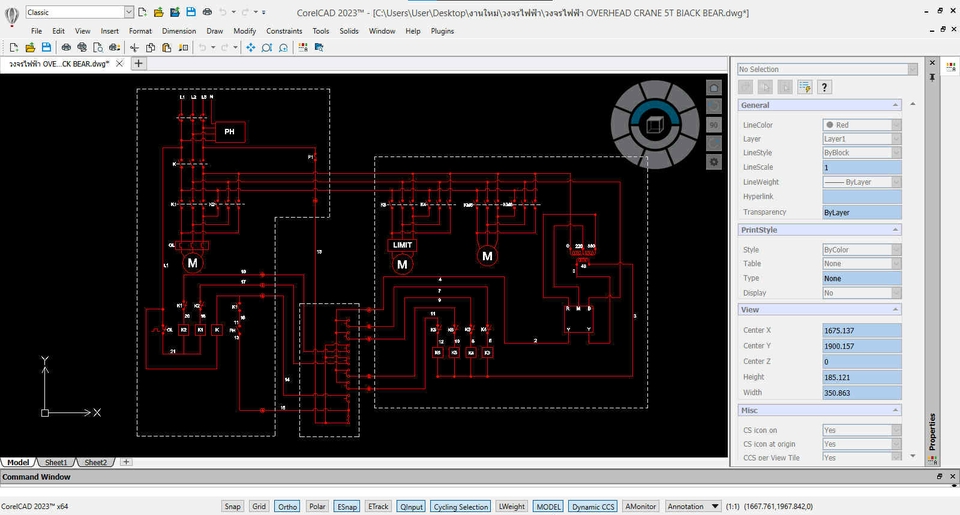Click the view cube center box

click(x=655, y=124)
